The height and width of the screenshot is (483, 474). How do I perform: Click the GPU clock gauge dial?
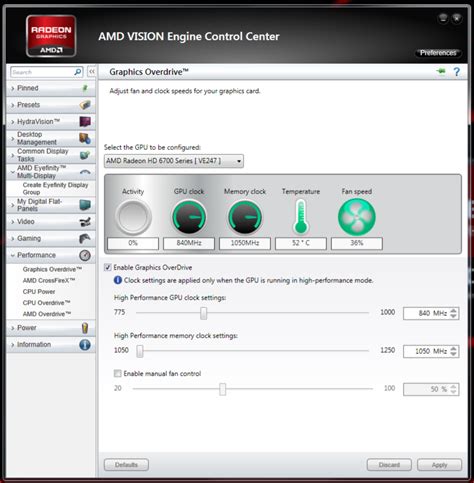coord(189,217)
